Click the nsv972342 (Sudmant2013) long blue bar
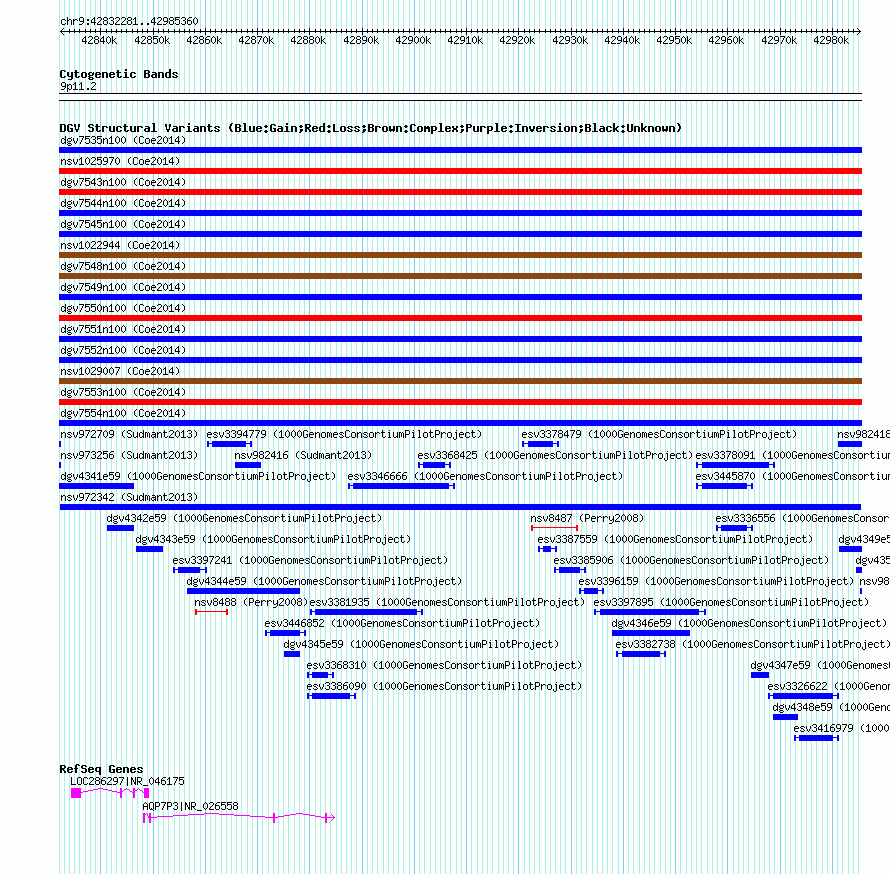The width and height of the screenshot is (890, 874). (460, 507)
